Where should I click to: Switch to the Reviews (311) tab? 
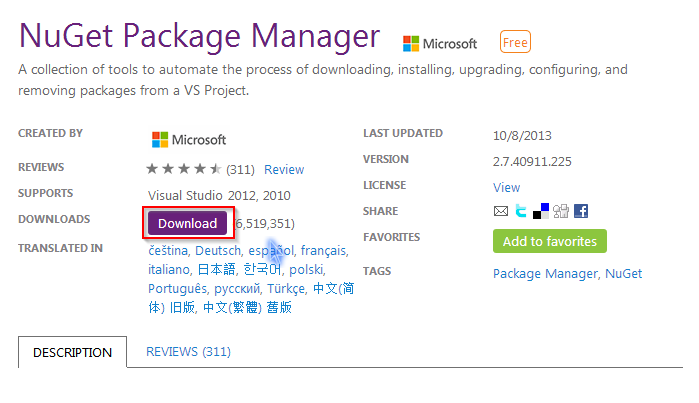189,352
